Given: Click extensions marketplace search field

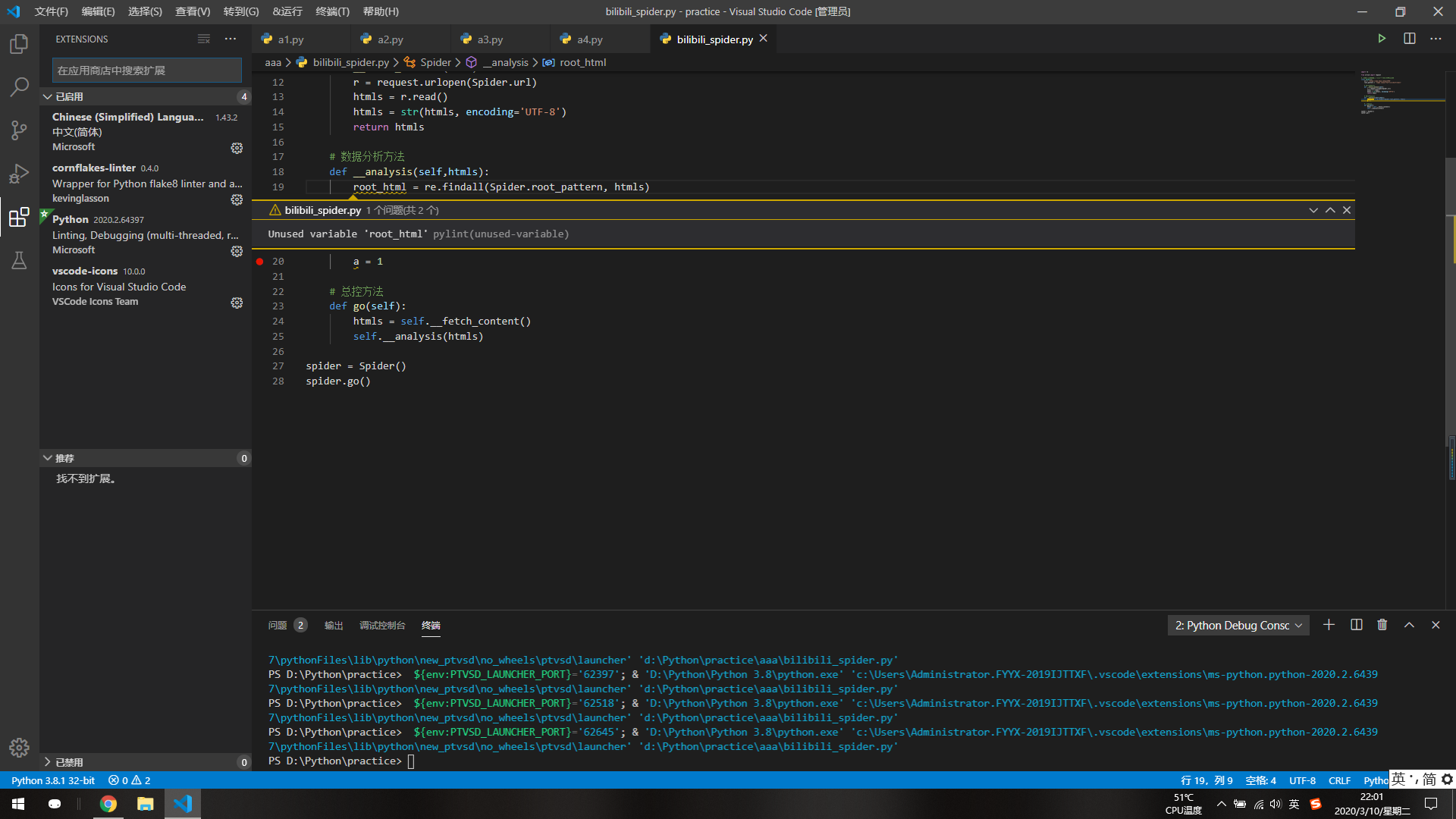Looking at the screenshot, I should click(x=147, y=71).
